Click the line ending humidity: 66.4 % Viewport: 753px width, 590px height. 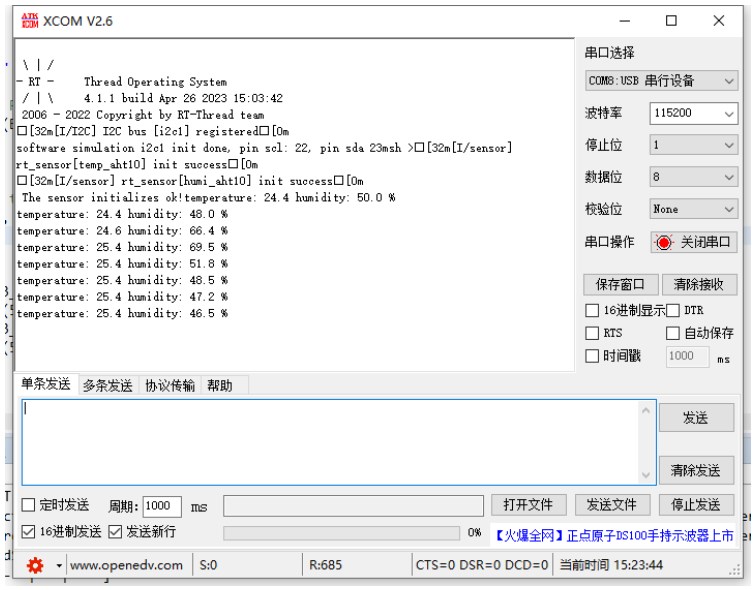pyautogui.click(x=122, y=231)
